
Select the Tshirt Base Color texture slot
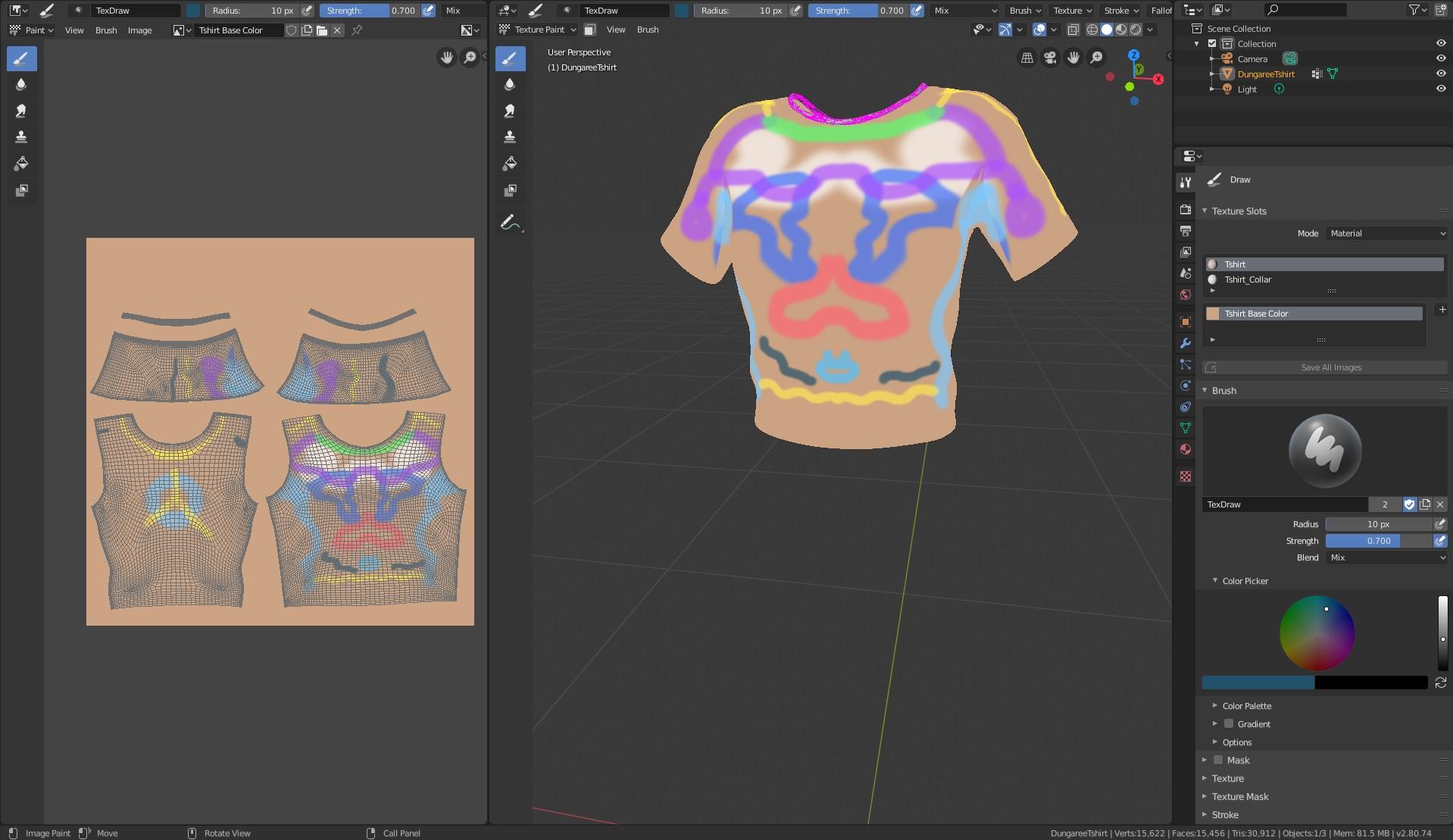coord(1314,314)
